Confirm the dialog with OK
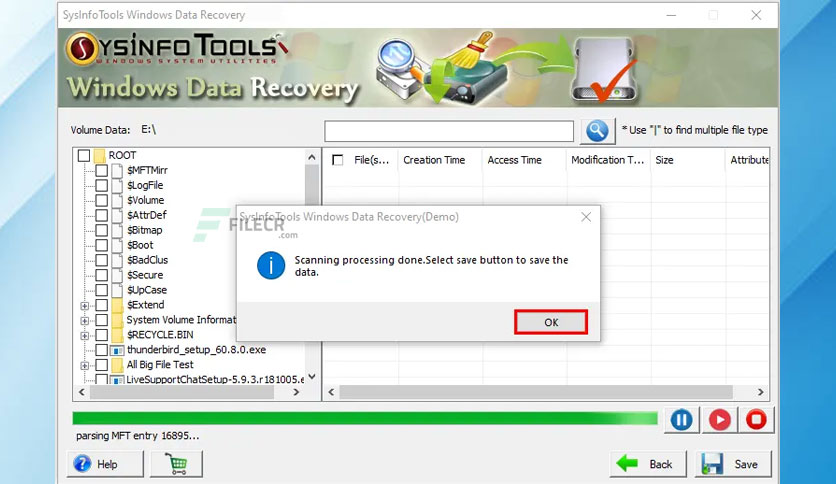The height and width of the screenshot is (484, 836). click(551, 322)
